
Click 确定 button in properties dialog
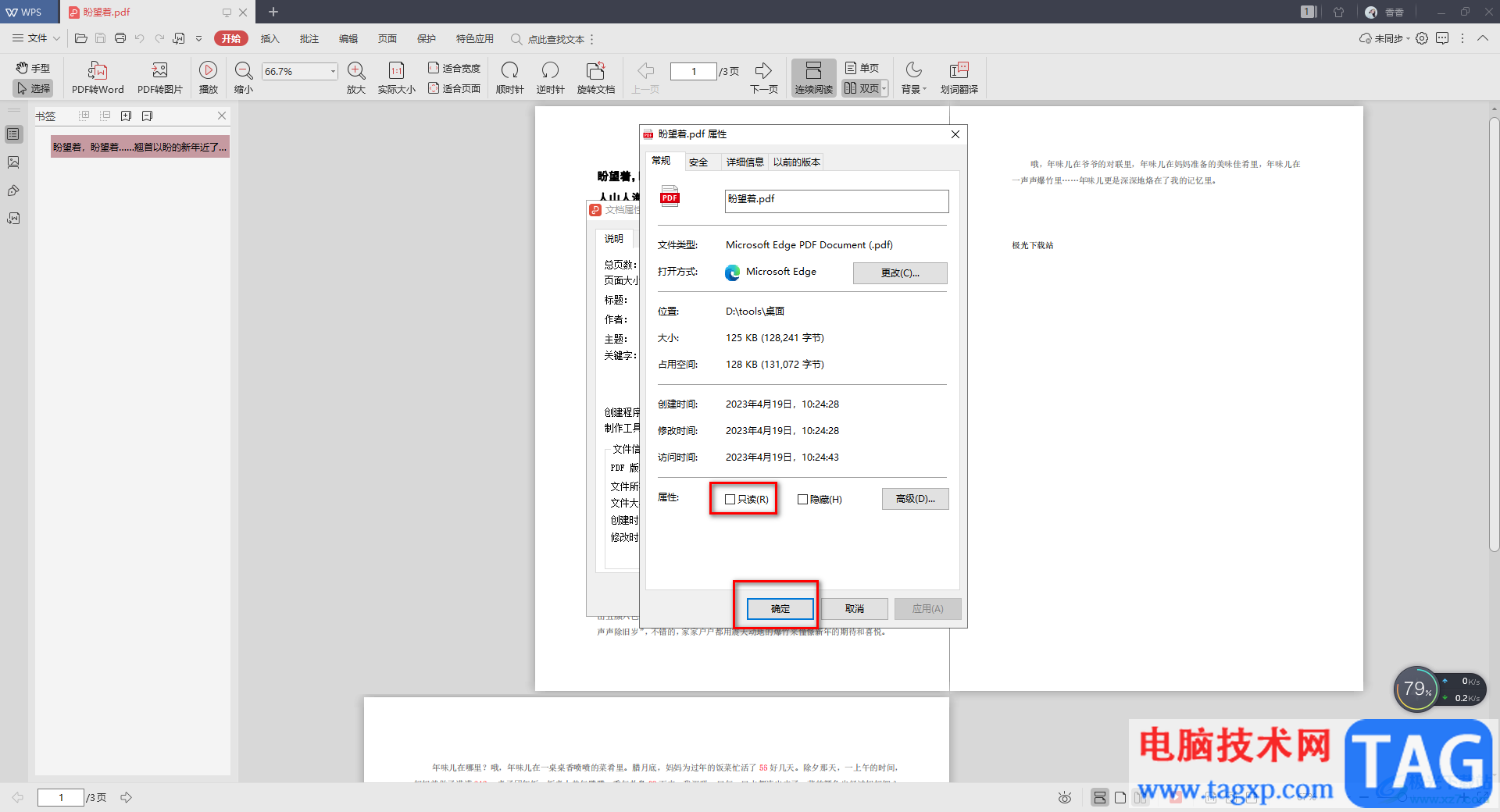pos(780,609)
